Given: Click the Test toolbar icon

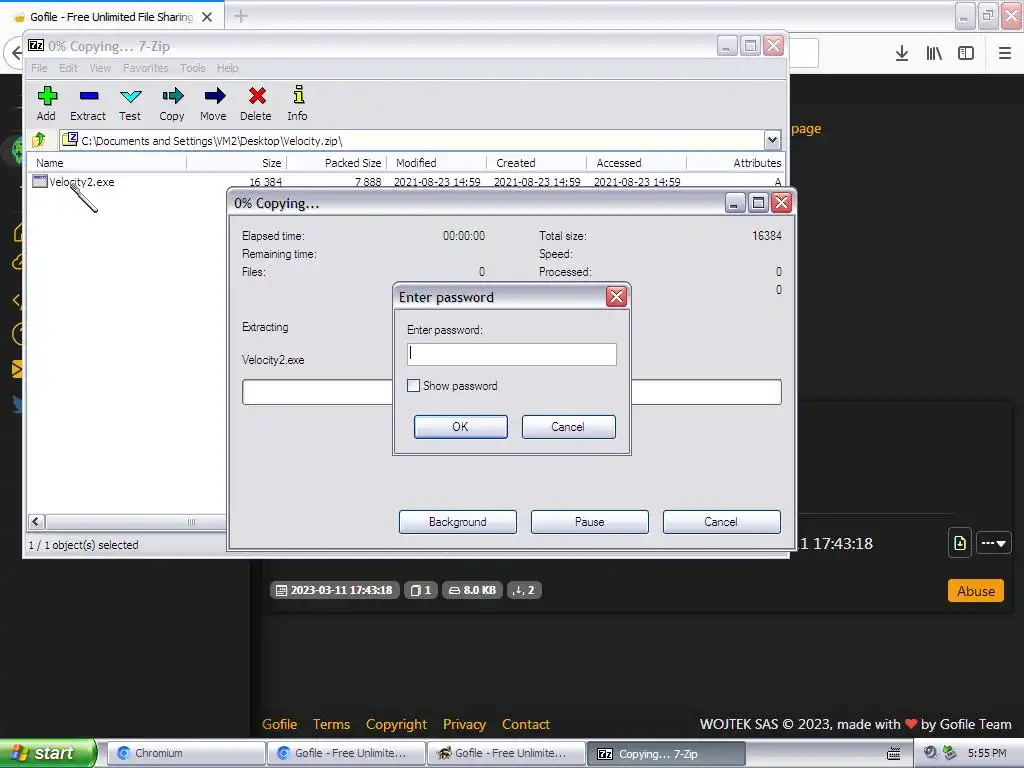Looking at the screenshot, I should coord(130,103).
